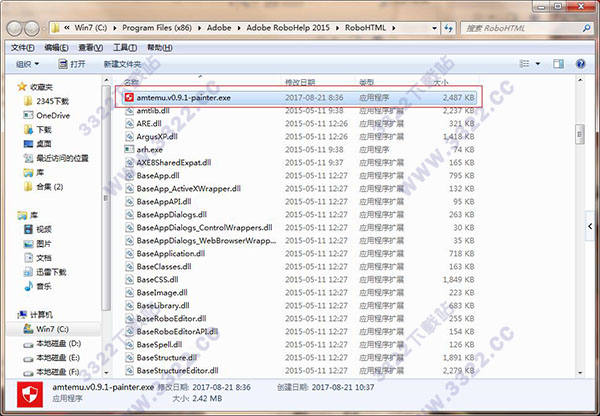Select the 迅雷下载 library icon
The height and width of the screenshot is (416, 600).
tap(28, 272)
